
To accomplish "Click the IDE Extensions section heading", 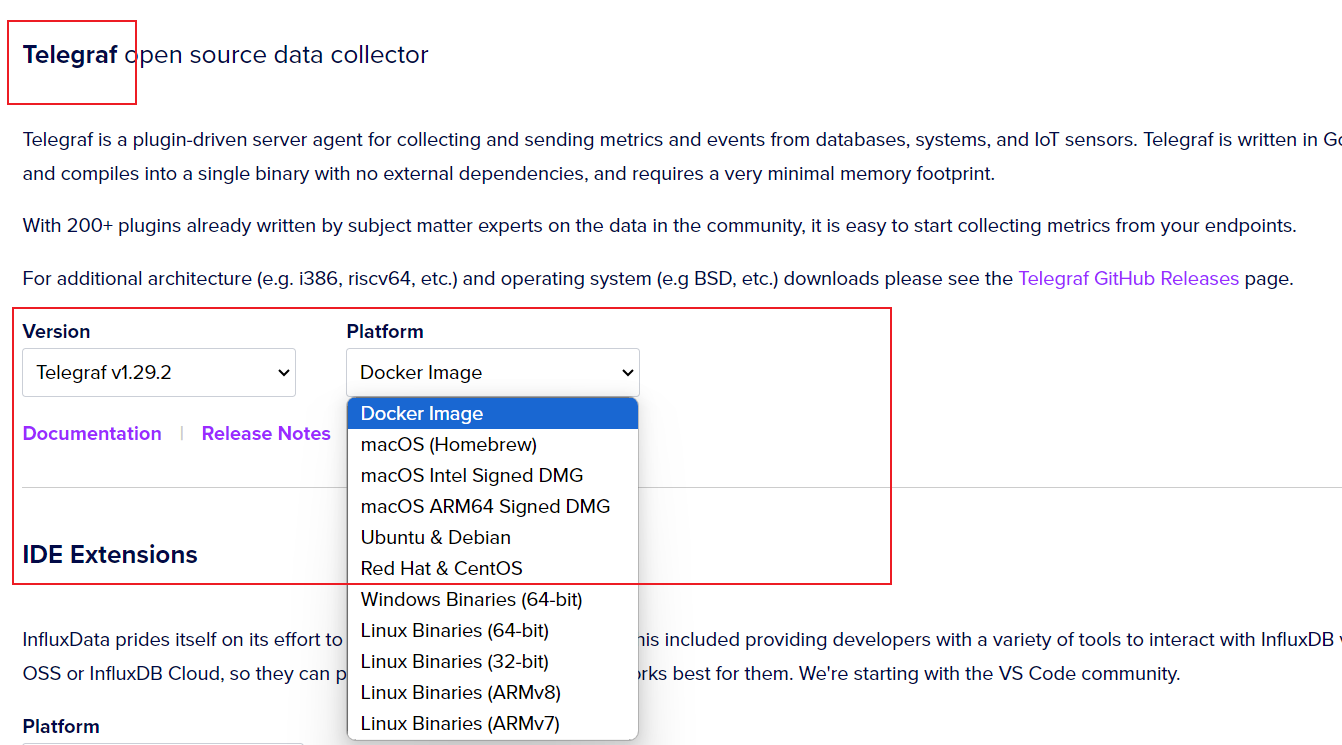I will point(110,555).
